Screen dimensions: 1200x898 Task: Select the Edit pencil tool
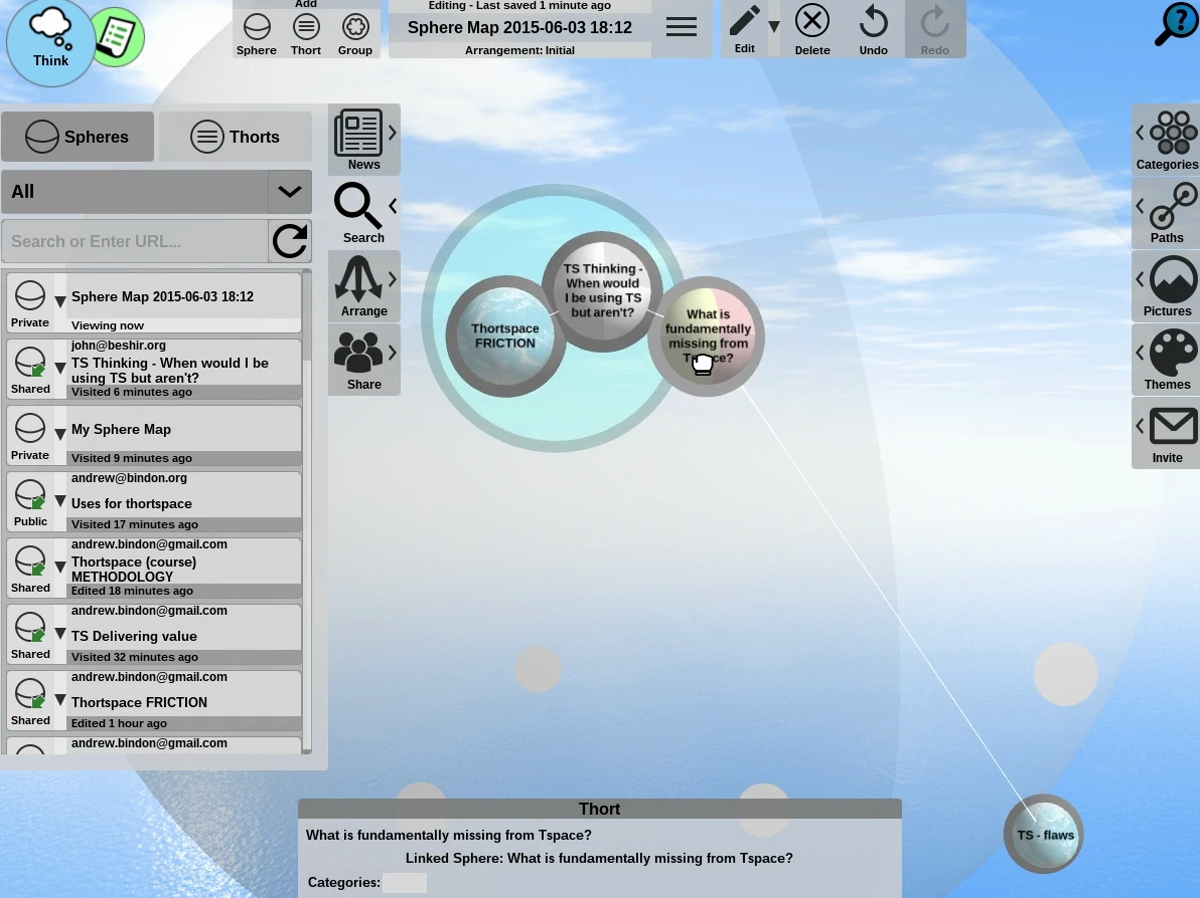click(x=744, y=28)
